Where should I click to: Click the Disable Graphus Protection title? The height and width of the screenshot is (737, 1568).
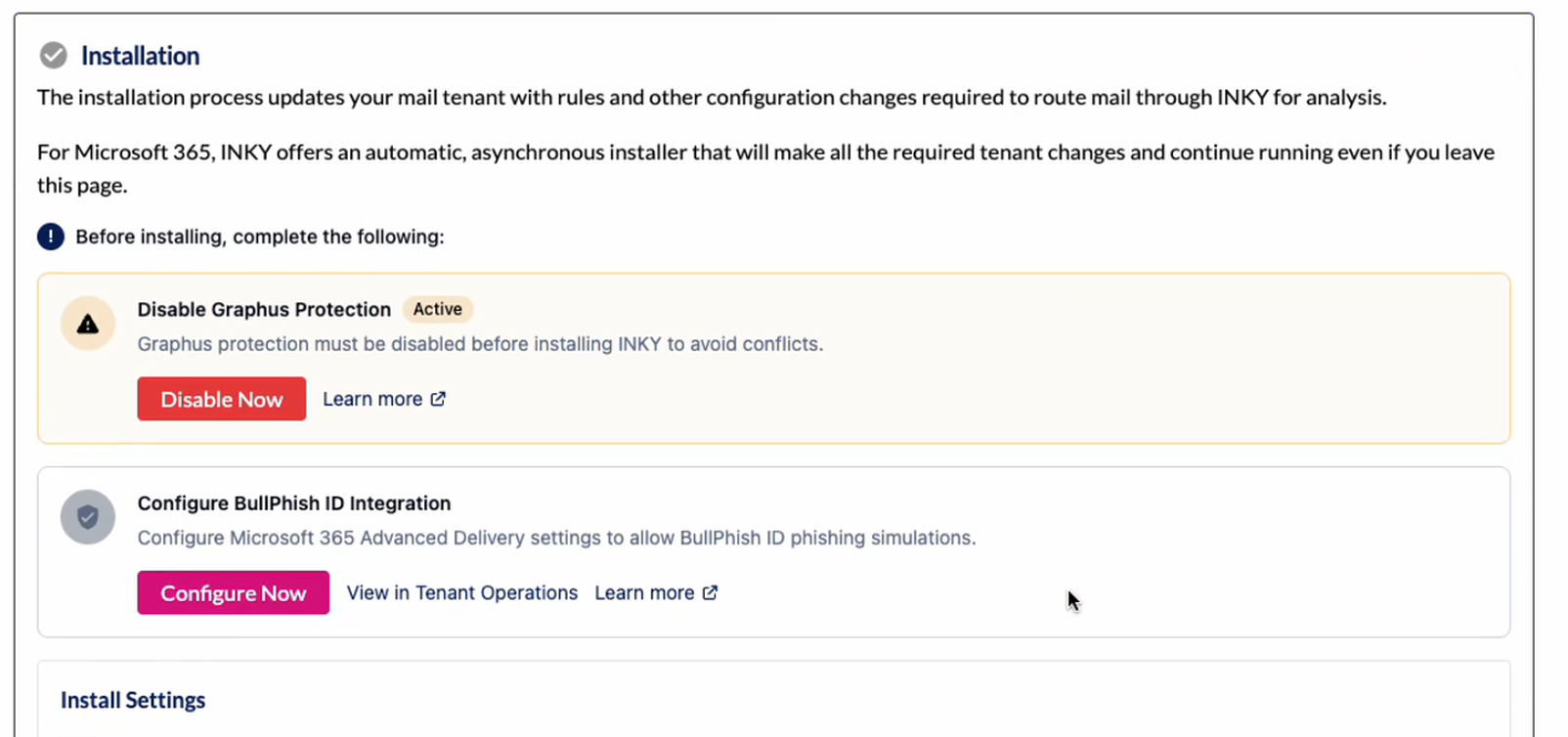[x=264, y=309]
